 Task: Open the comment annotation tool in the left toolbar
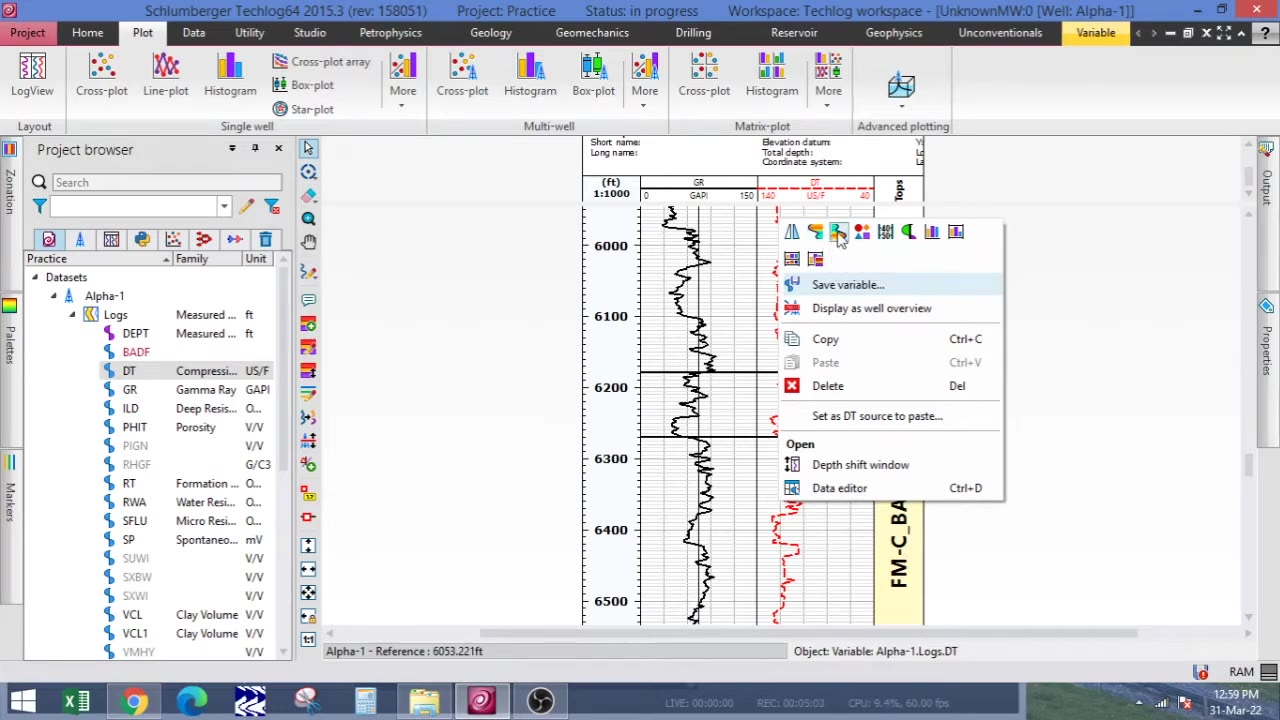coord(308,299)
